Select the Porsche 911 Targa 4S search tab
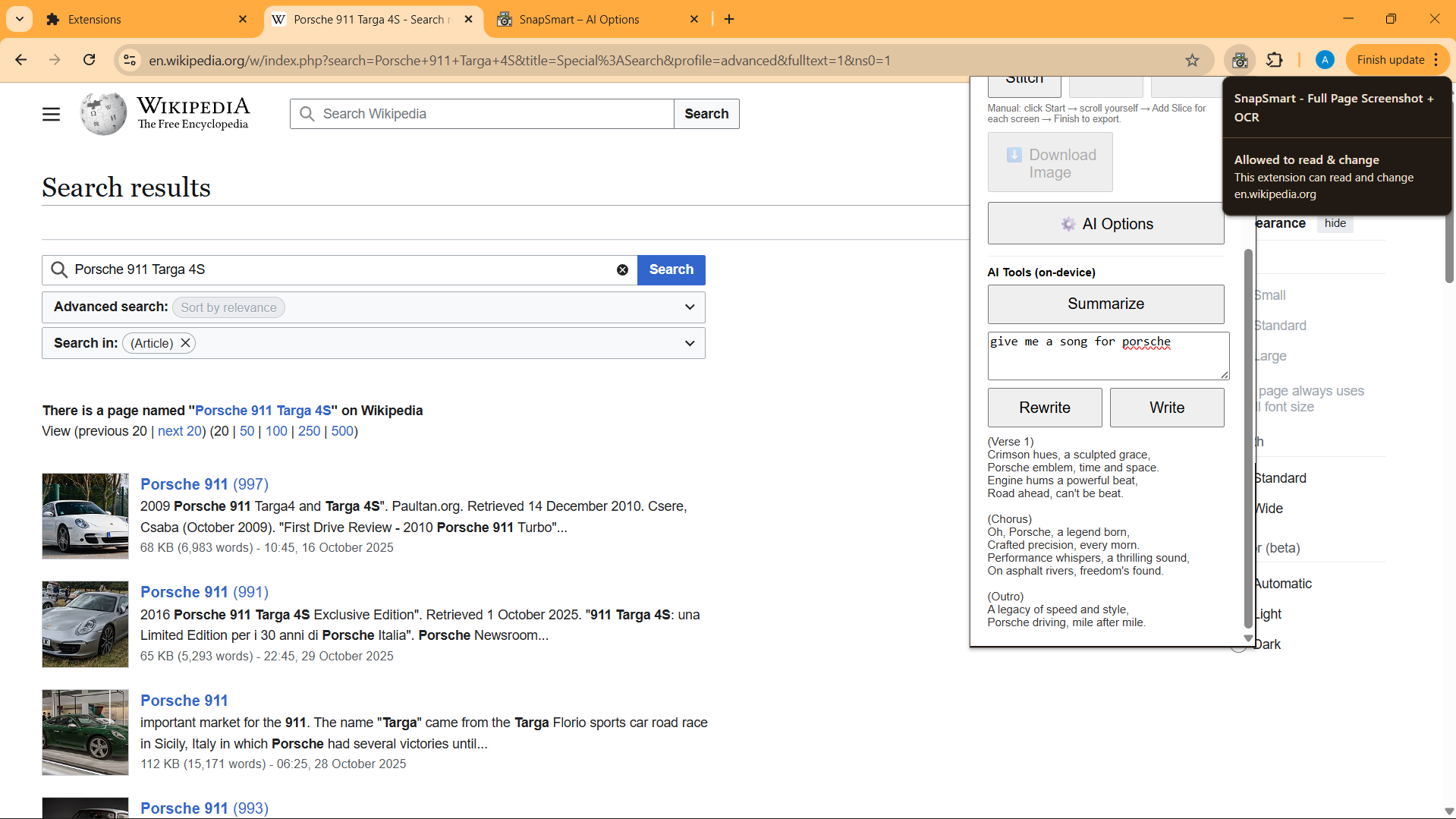Viewport: 1456px width, 819px height. [x=372, y=19]
